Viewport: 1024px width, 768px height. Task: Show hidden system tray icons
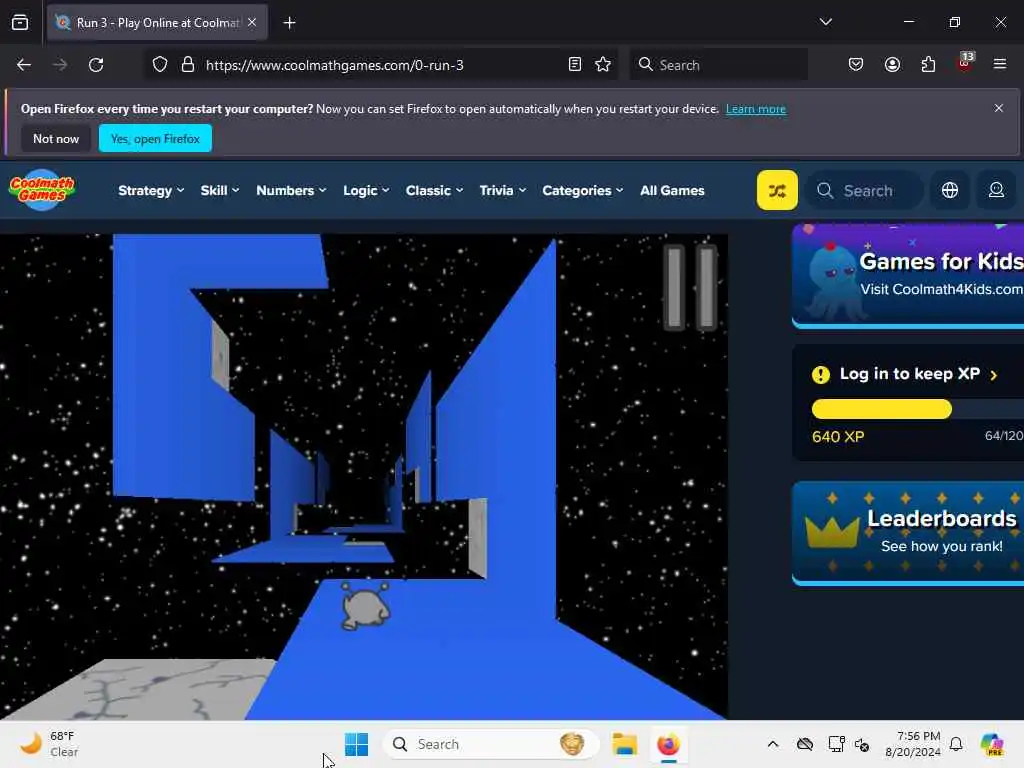(x=773, y=744)
